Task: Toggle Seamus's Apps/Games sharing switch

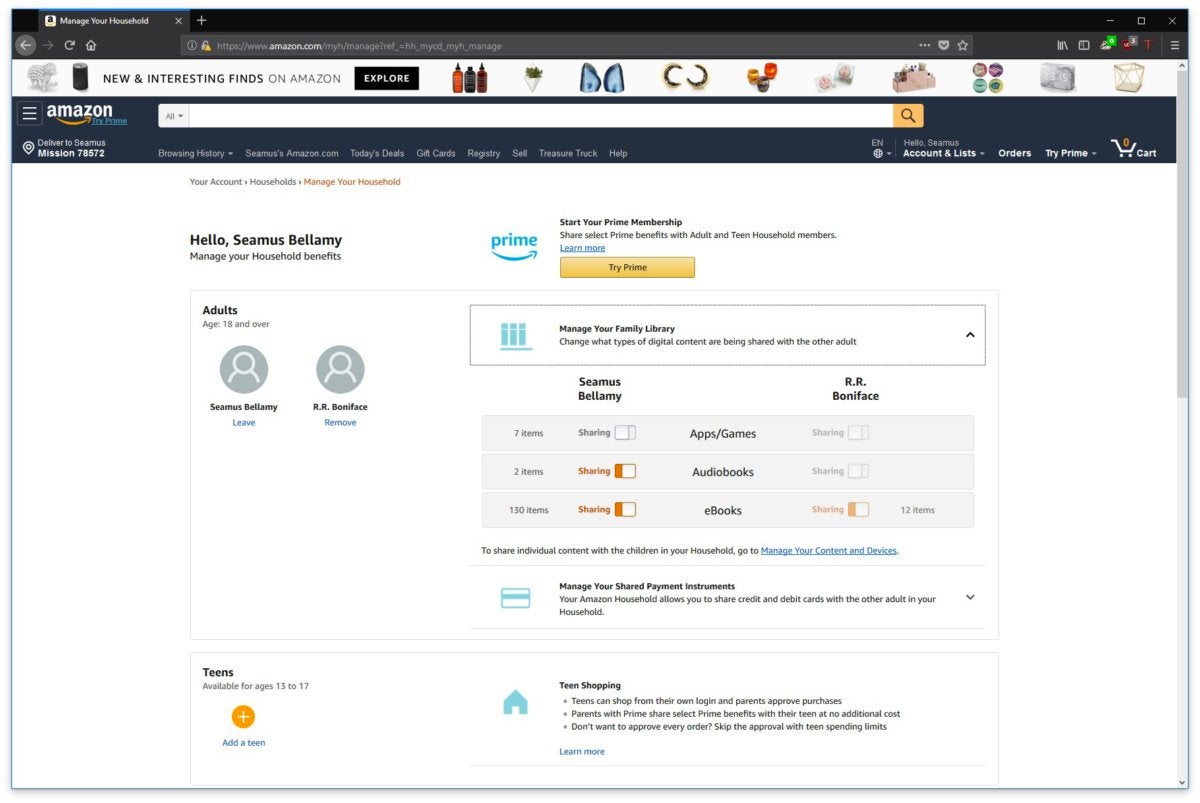Action: [625, 433]
